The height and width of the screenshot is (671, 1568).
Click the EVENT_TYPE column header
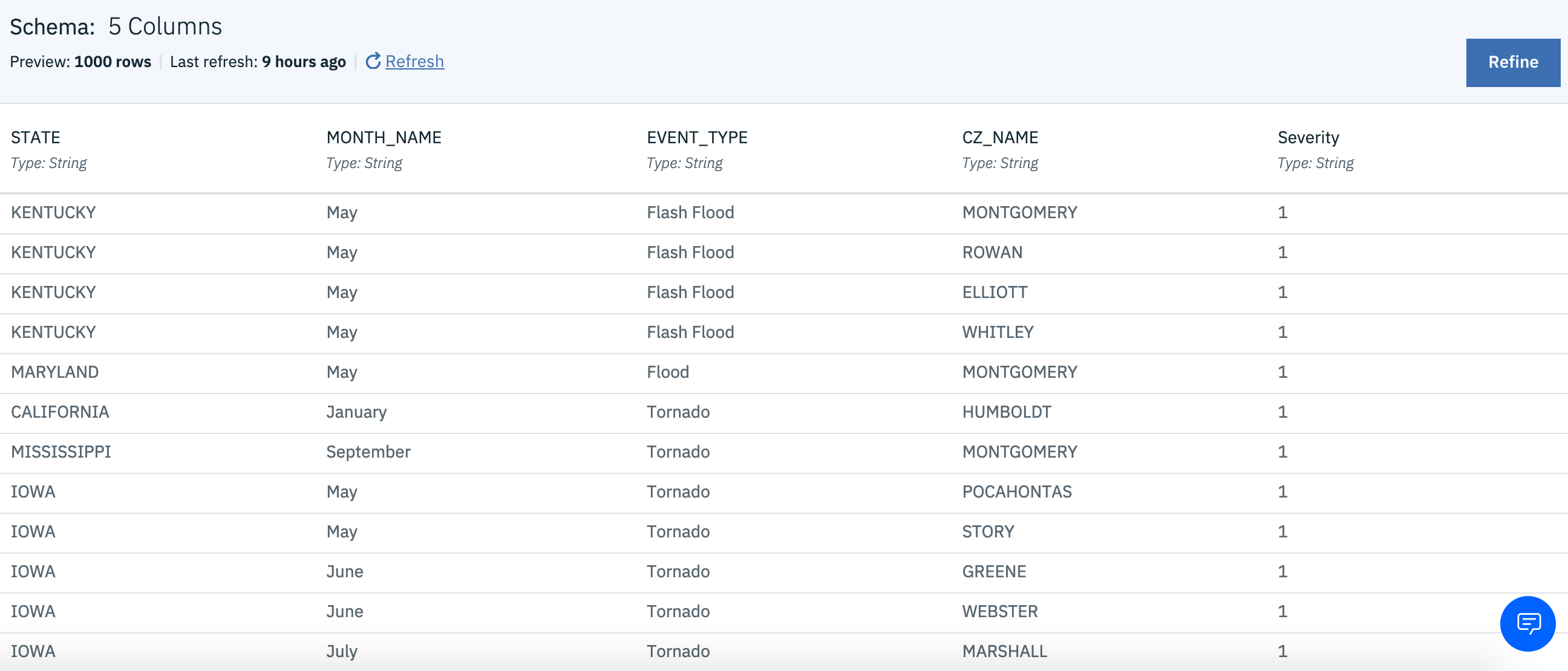[697, 137]
